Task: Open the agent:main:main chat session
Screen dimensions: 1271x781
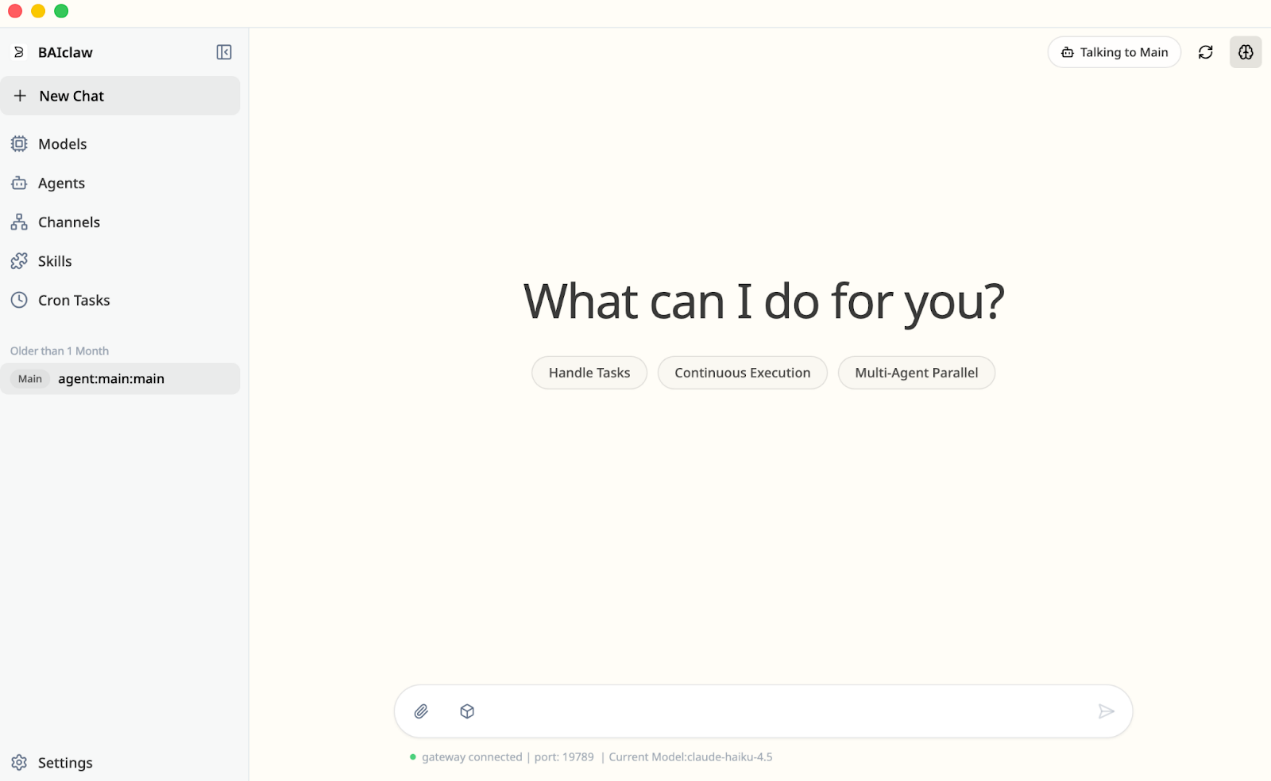Action: point(111,379)
